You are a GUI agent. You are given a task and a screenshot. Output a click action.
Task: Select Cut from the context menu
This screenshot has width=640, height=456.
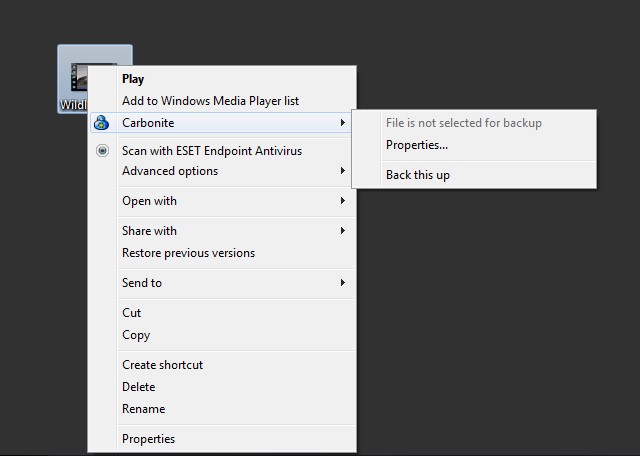pyautogui.click(x=131, y=313)
